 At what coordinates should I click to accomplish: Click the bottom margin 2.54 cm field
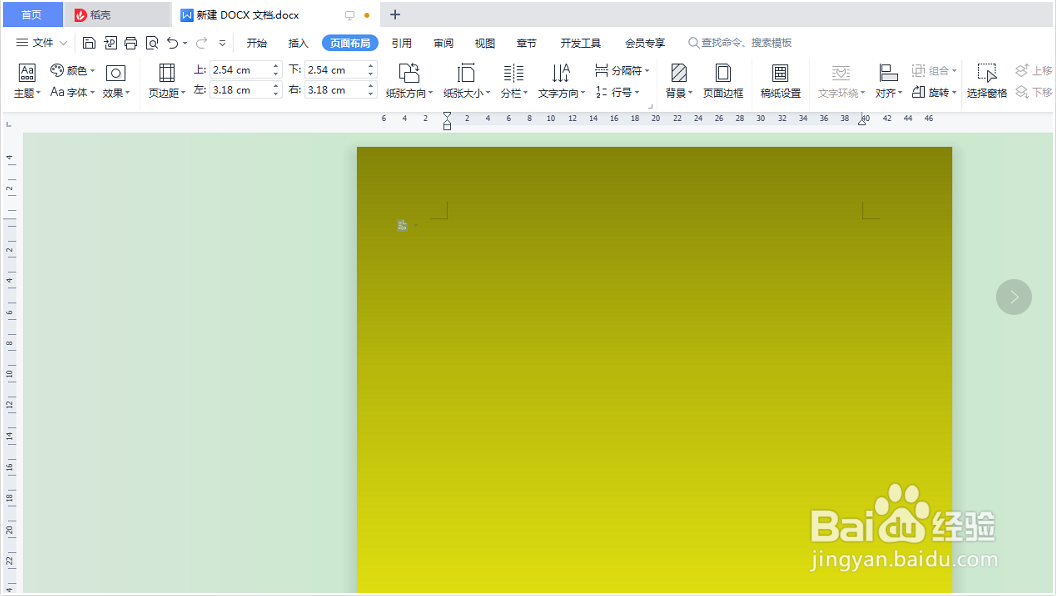click(x=335, y=69)
